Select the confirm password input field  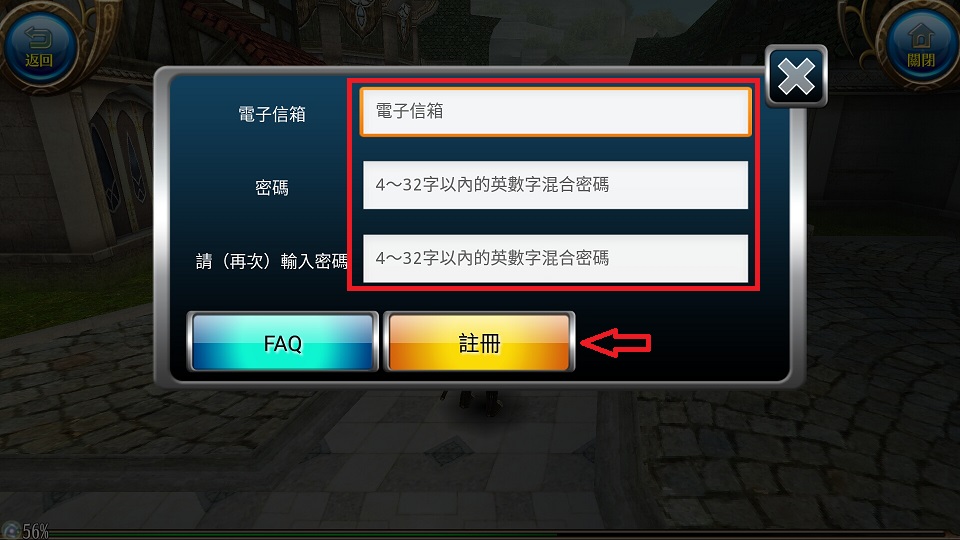[x=555, y=258]
